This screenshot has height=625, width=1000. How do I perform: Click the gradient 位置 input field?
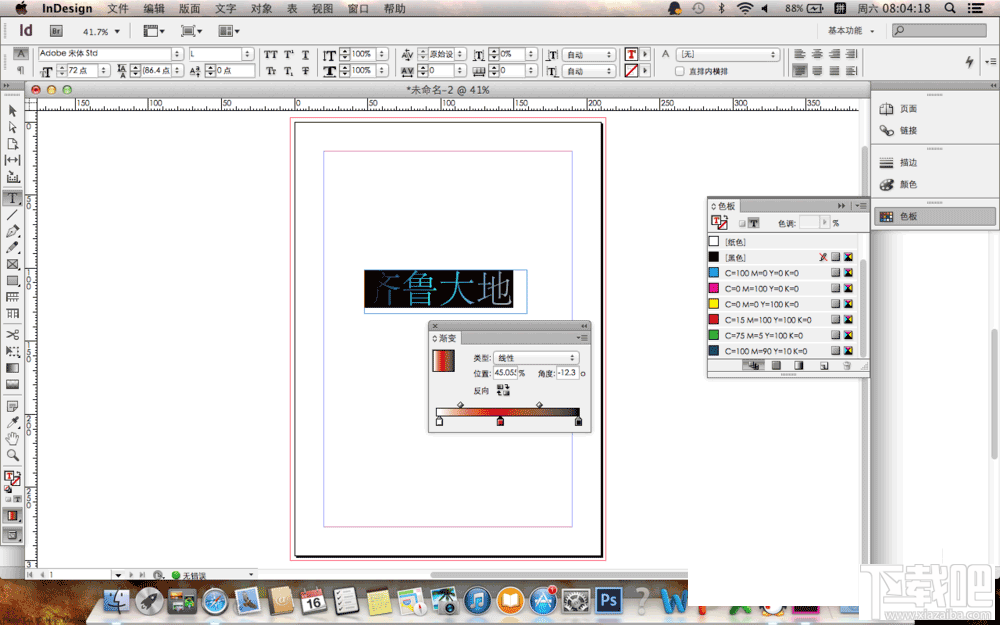point(505,372)
